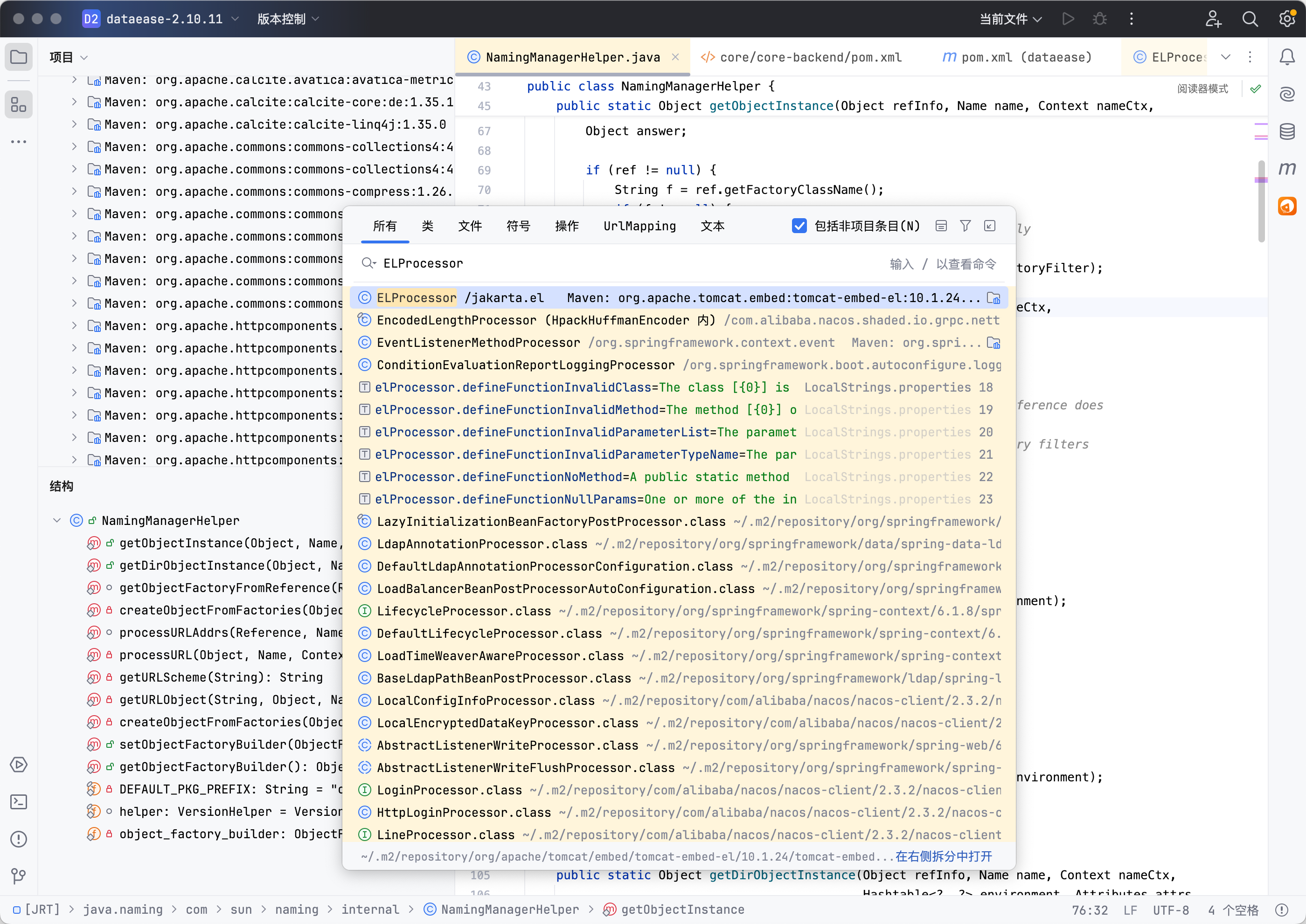Open the editor tab options ellipsis menu
Viewport: 1306px width, 924px height.
(x=1250, y=57)
